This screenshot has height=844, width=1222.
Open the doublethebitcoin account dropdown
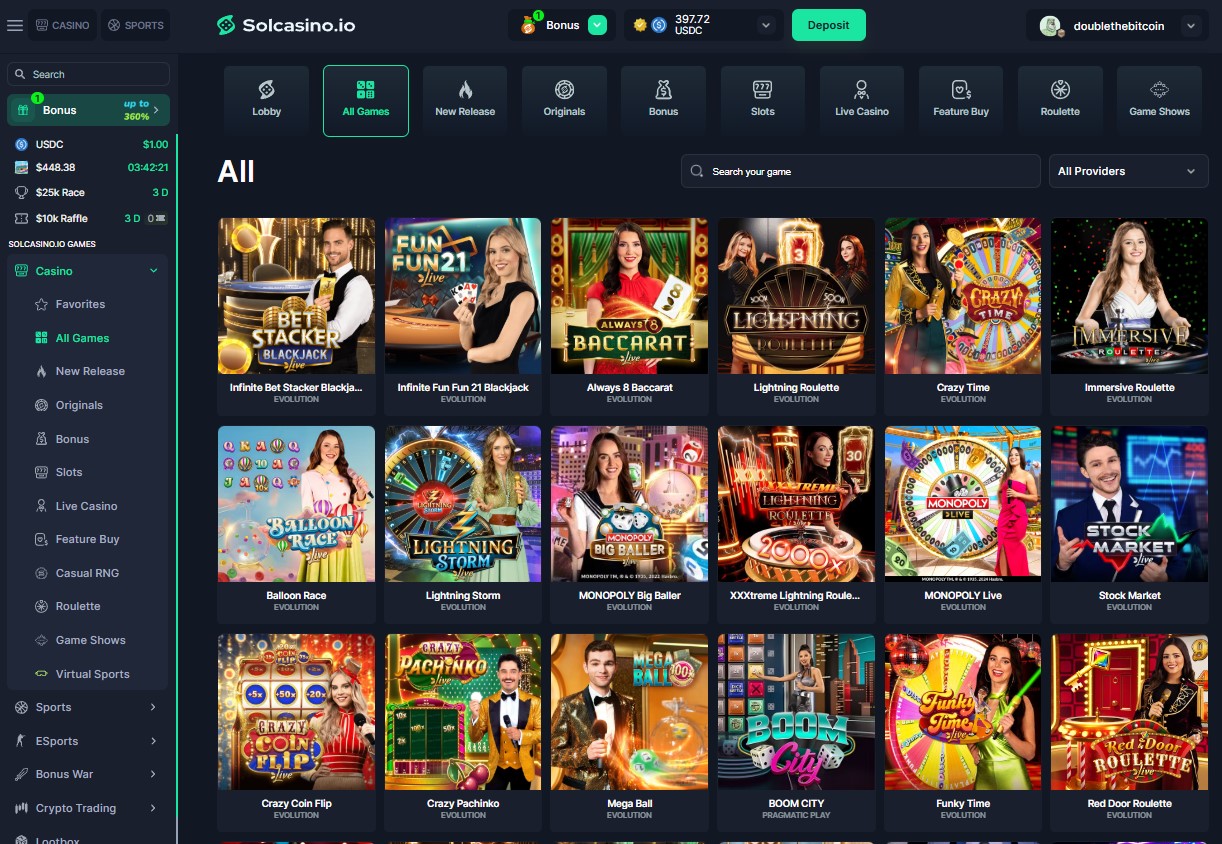pyautogui.click(x=1189, y=26)
